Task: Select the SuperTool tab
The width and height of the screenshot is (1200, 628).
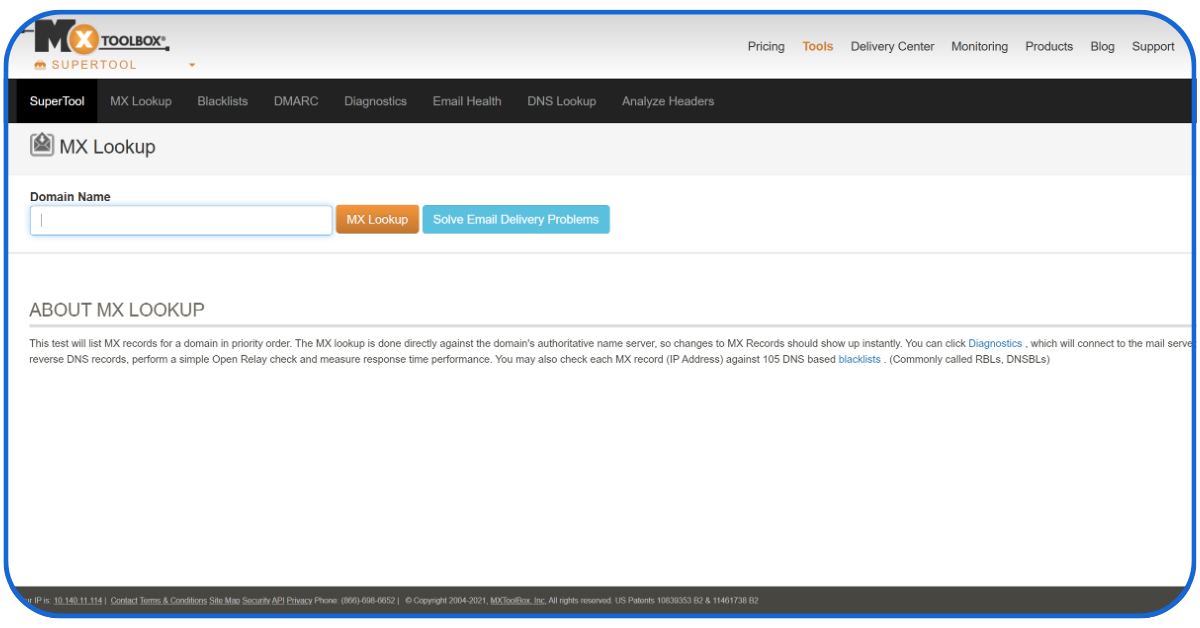Action: 57,101
